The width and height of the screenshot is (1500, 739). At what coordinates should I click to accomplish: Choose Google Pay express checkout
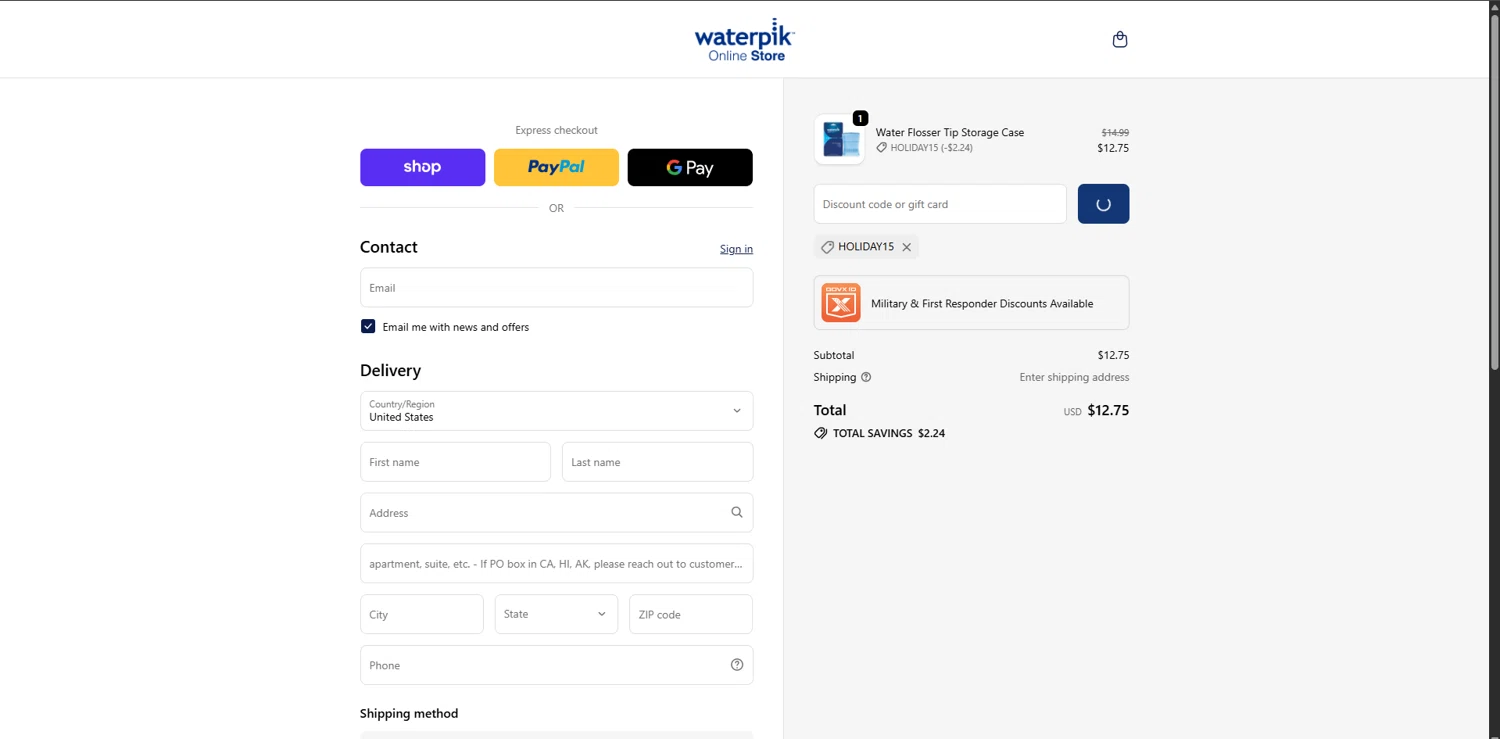click(690, 167)
